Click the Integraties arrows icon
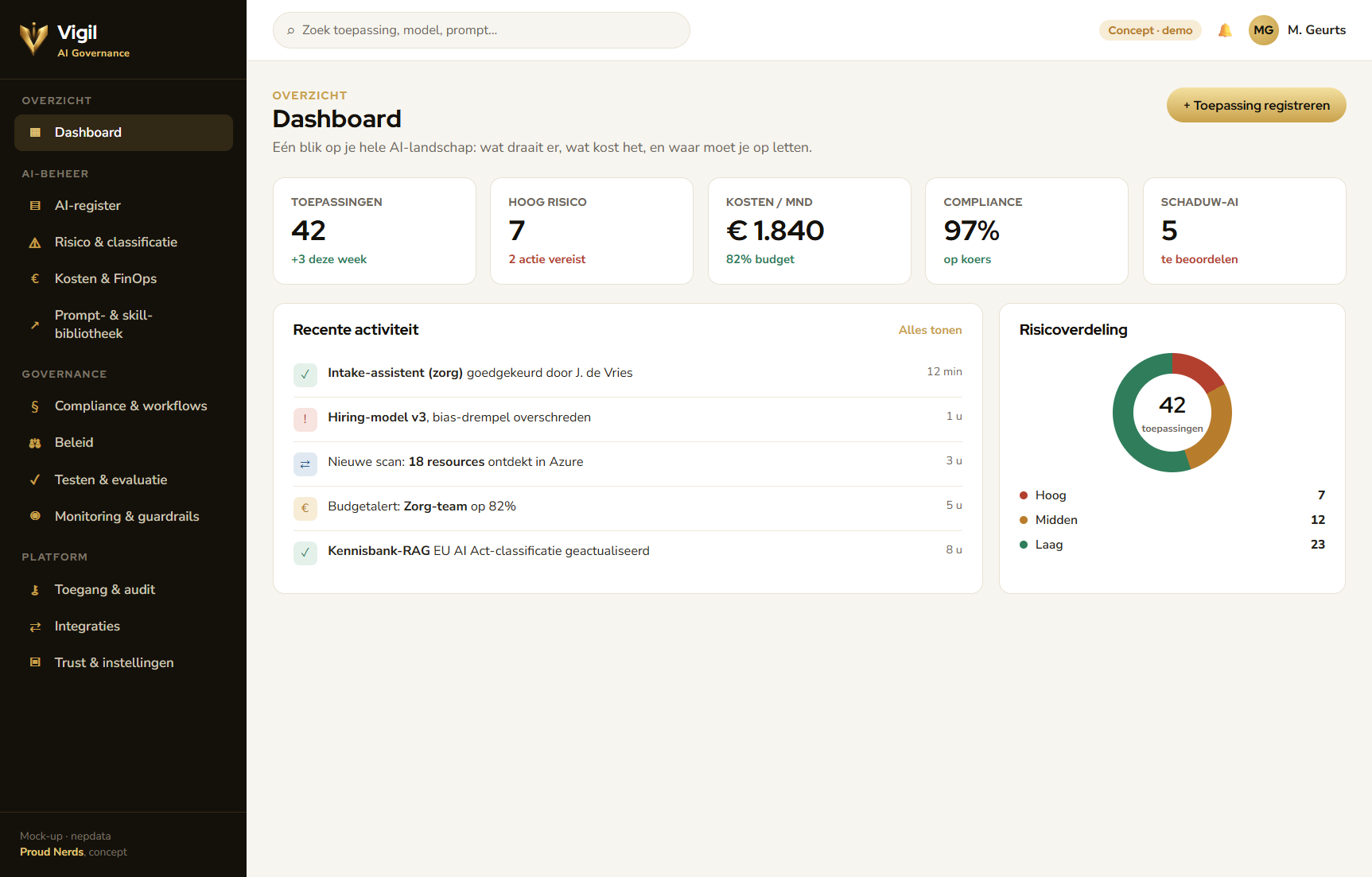Viewport: 1372px width, 877px height. (x=35, y=627)
